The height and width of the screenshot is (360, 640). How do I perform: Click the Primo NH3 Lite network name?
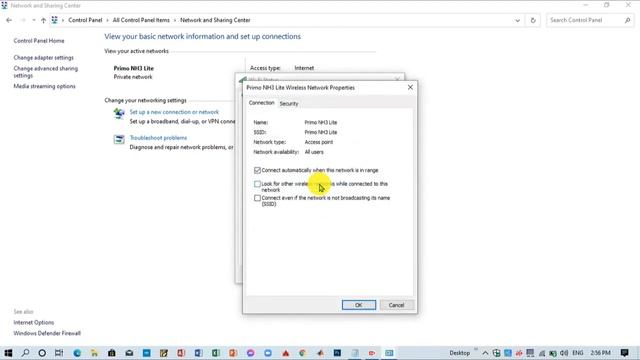point(133,68)
